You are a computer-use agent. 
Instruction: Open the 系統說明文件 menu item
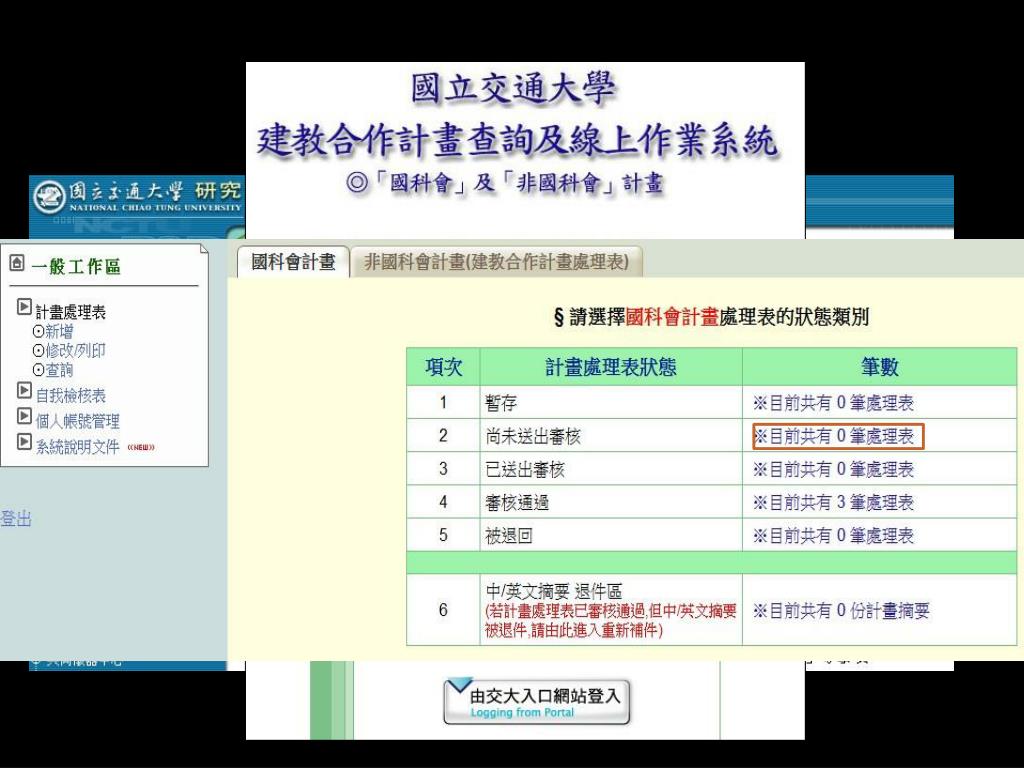point(78,447)
